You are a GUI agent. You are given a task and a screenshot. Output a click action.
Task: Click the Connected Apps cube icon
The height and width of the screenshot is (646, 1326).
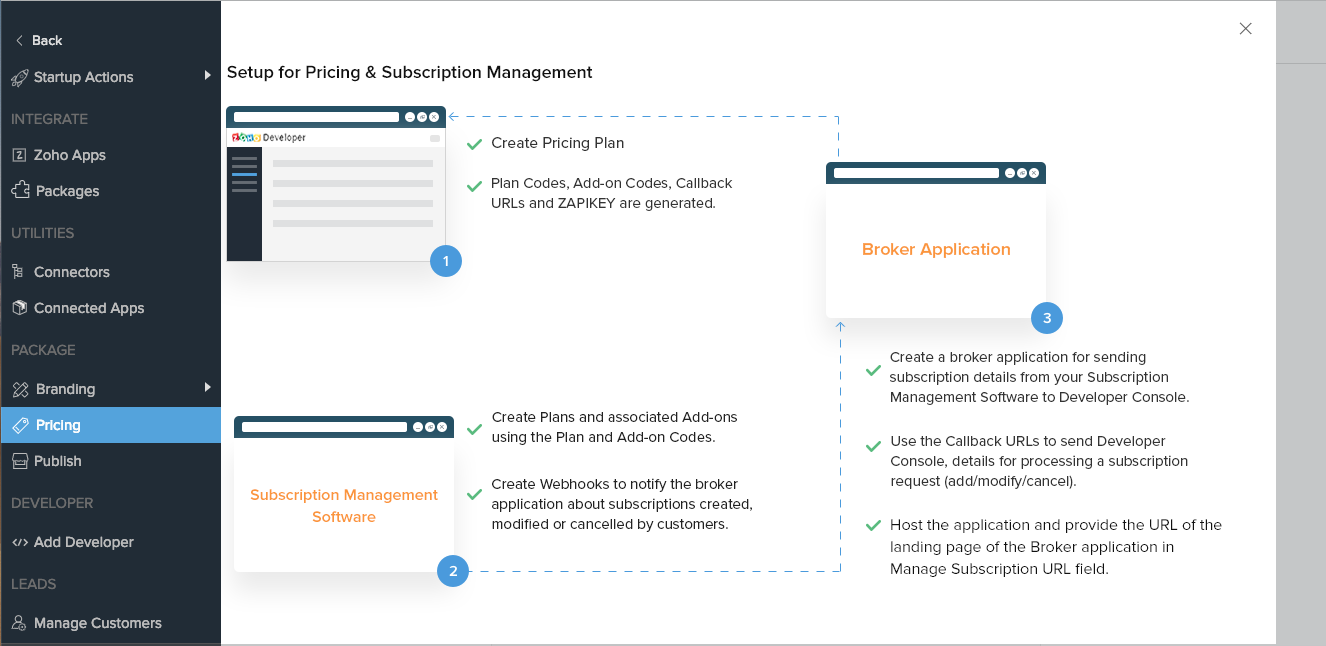tap(19, 308)
